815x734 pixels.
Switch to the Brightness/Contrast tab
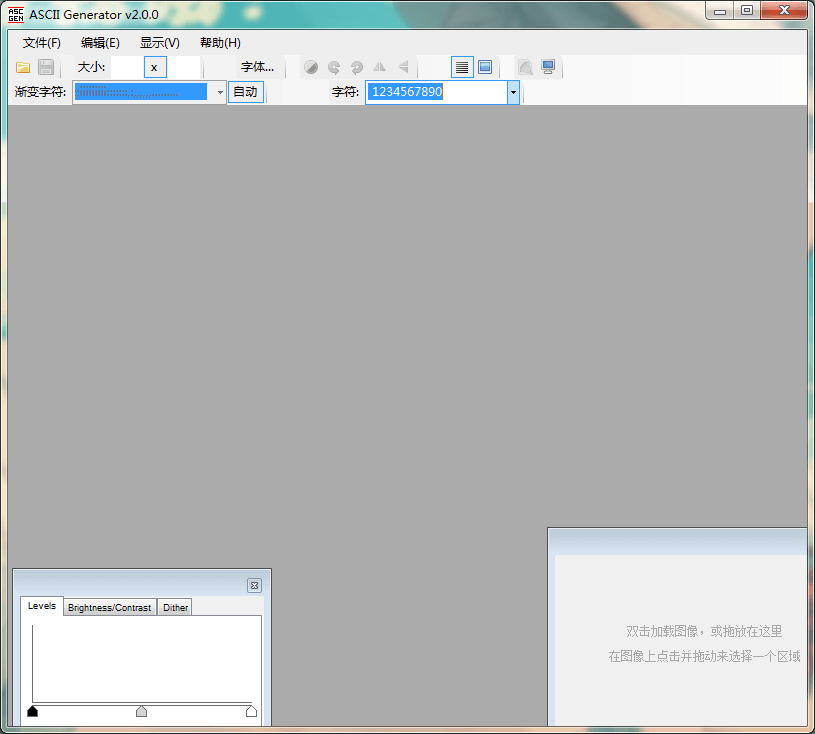tap(110, 608)
